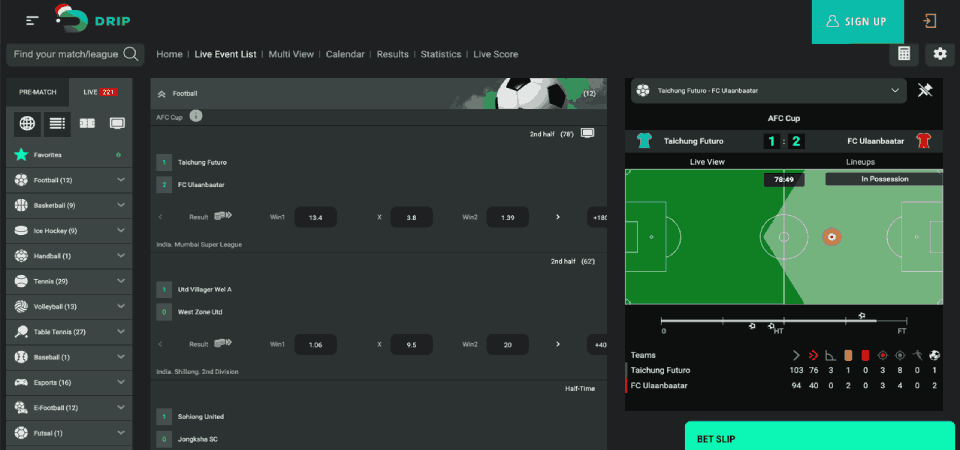Click the search match/league field

pos(75,54)
